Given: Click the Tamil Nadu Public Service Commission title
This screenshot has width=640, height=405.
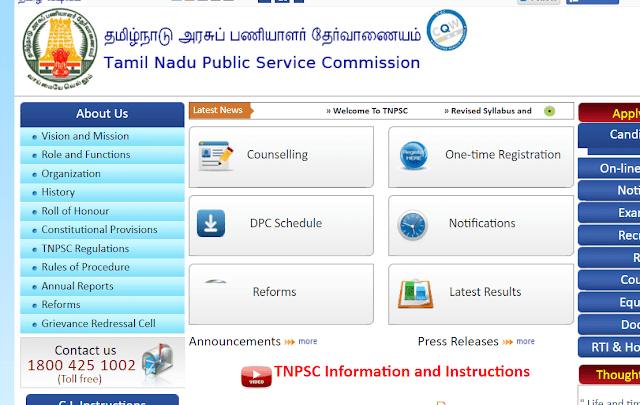Looking at the screenshot, I should coord(262,63).
